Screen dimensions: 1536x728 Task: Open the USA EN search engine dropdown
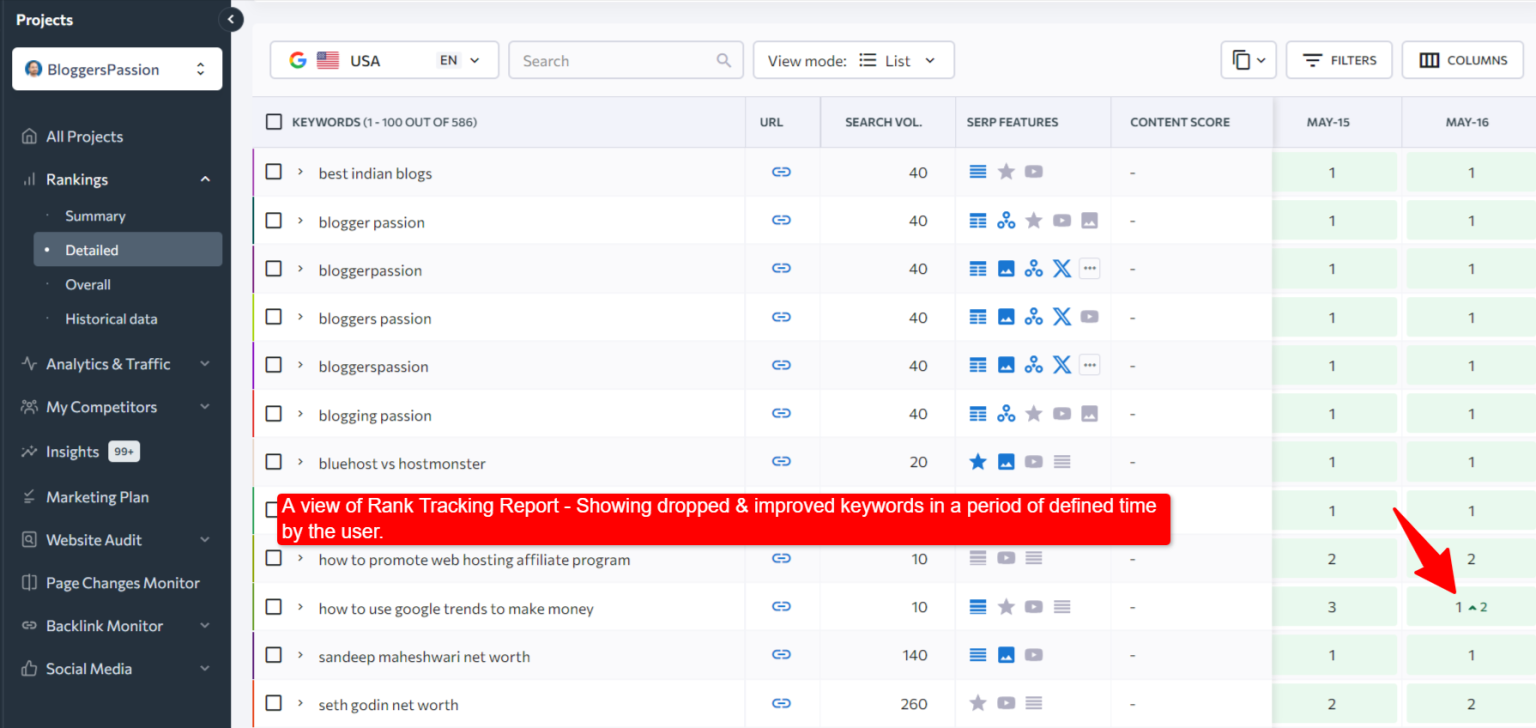tap(384, 60)
